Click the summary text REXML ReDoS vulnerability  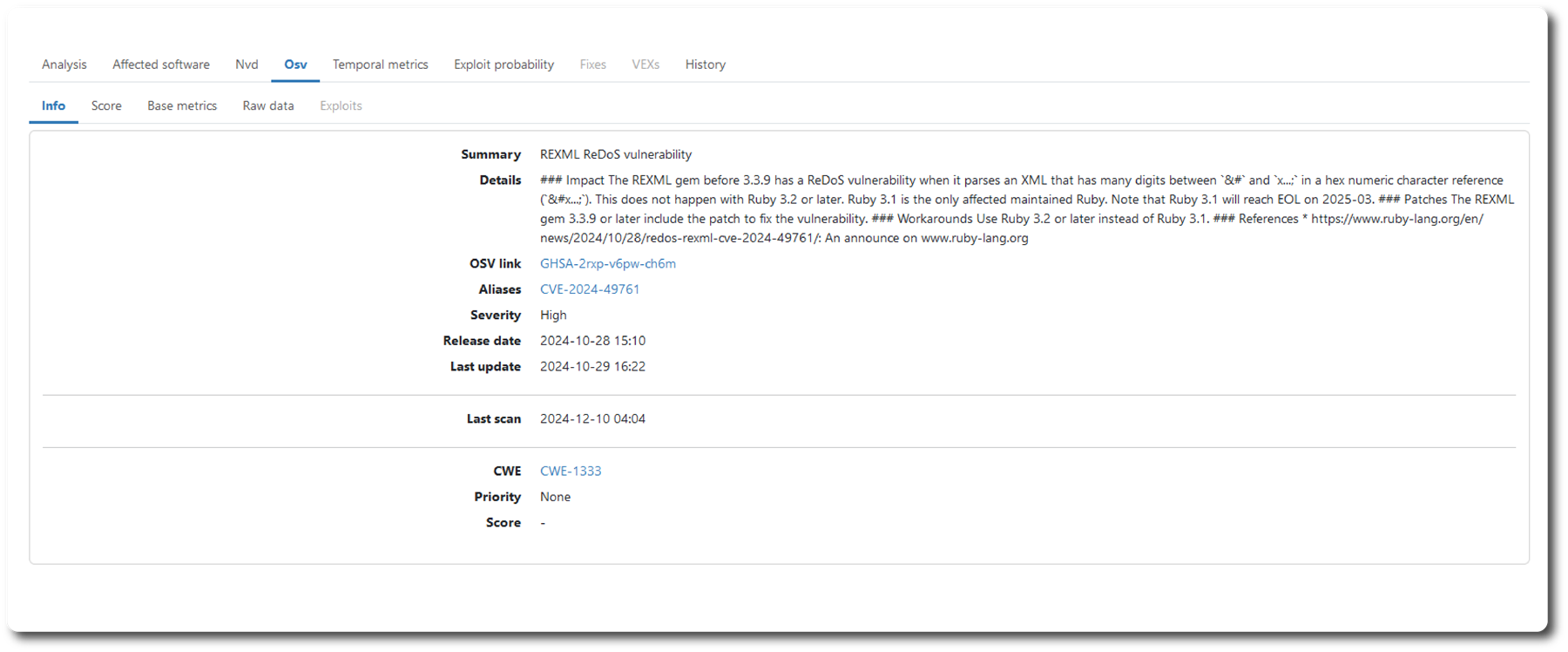616,154
